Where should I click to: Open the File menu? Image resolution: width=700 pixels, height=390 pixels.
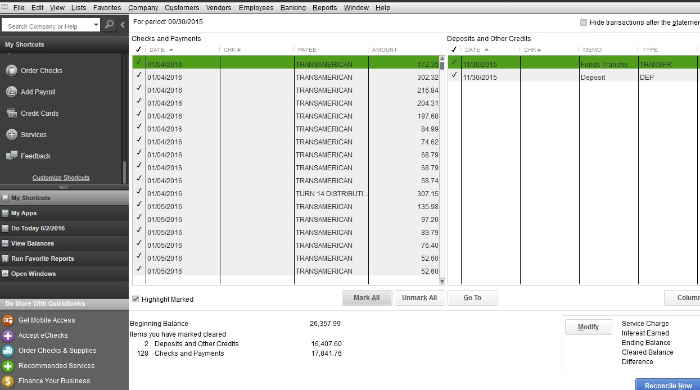click(19, 8)
